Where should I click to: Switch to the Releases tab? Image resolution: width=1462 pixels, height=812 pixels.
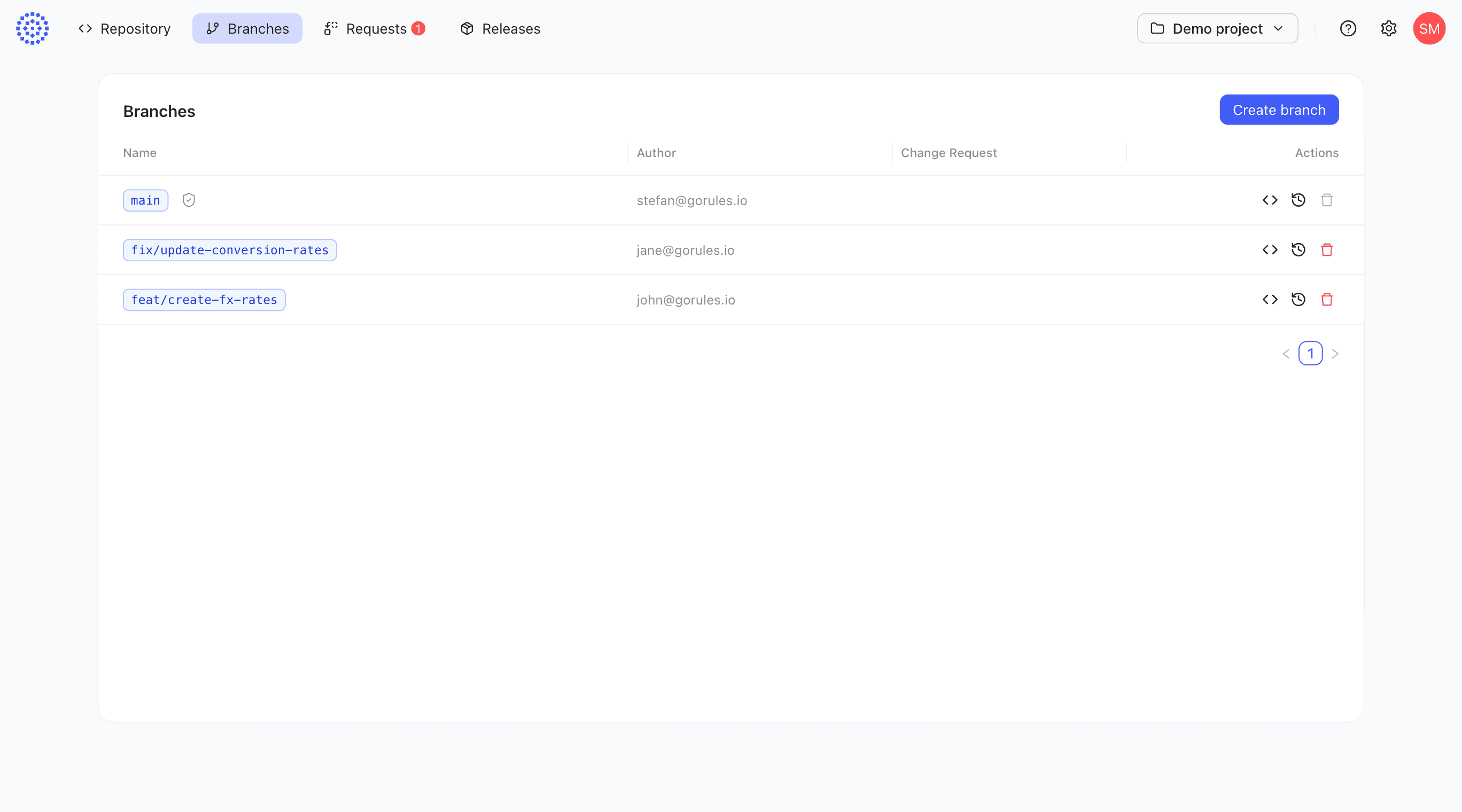[500, 29]
